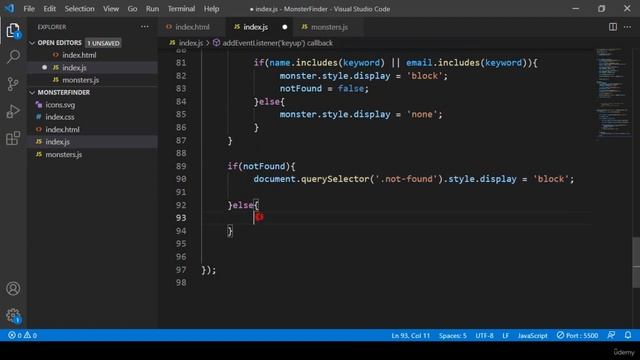Click Port : 5500 Live Server status

[x=577, y=336]
